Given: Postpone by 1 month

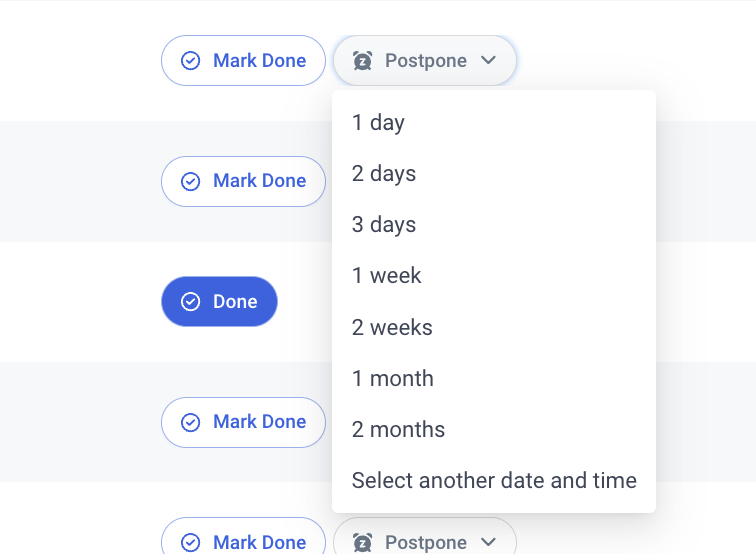Looking at the screenshot, I should [494, 378].
